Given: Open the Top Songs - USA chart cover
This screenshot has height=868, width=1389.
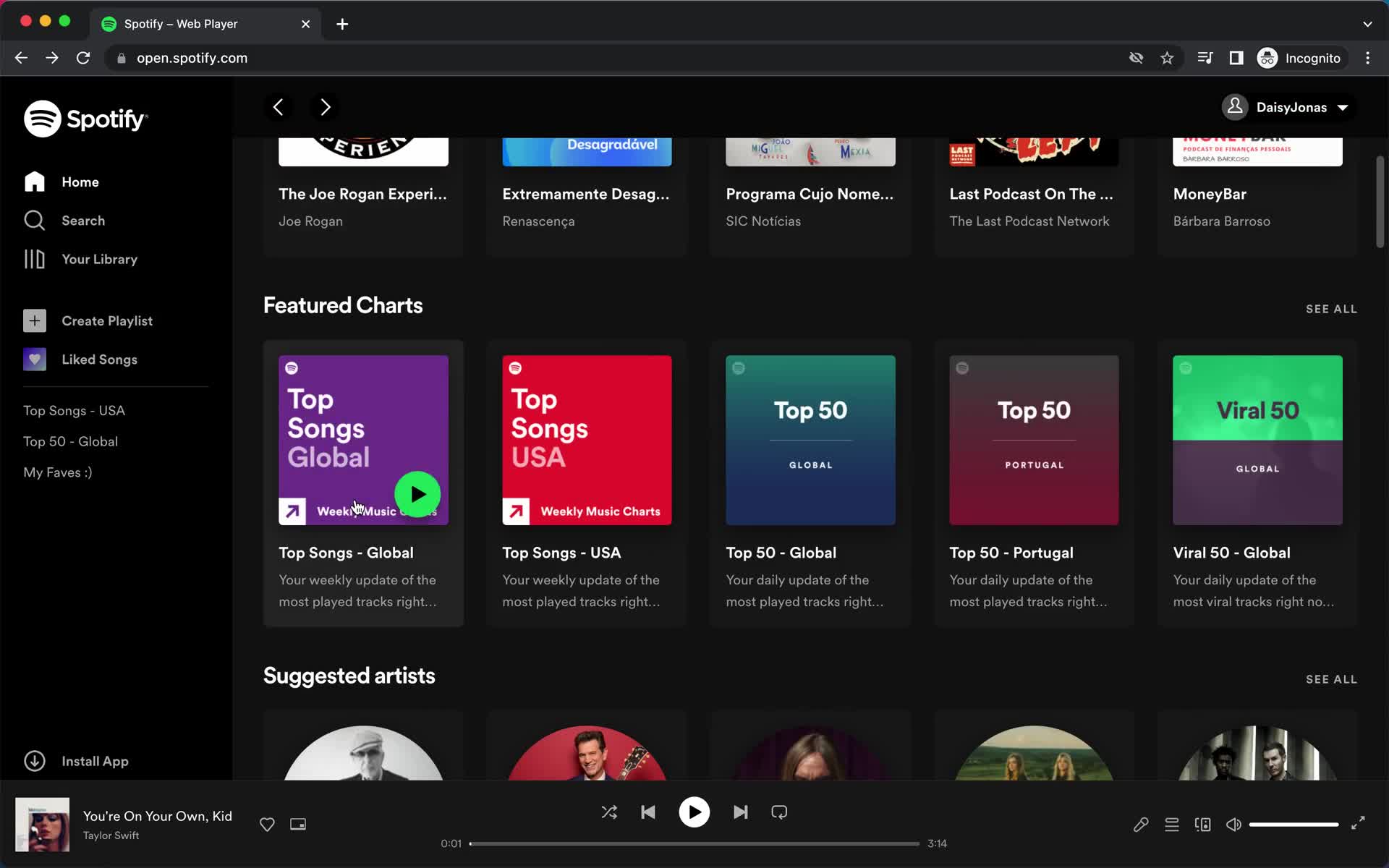Looking at the screenshot, I should (587, 440).
